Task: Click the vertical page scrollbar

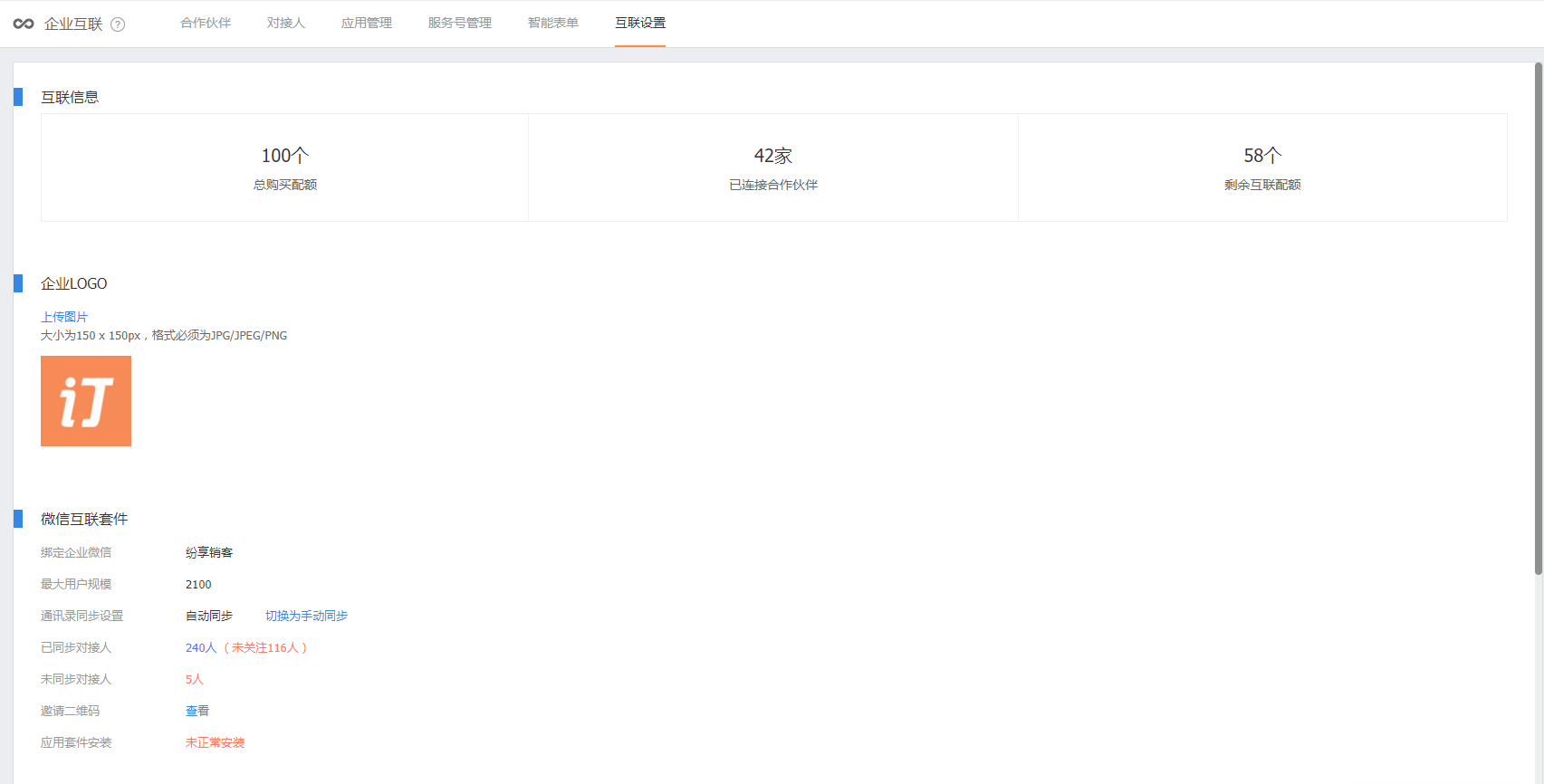Action: [x=1538, y=319]
